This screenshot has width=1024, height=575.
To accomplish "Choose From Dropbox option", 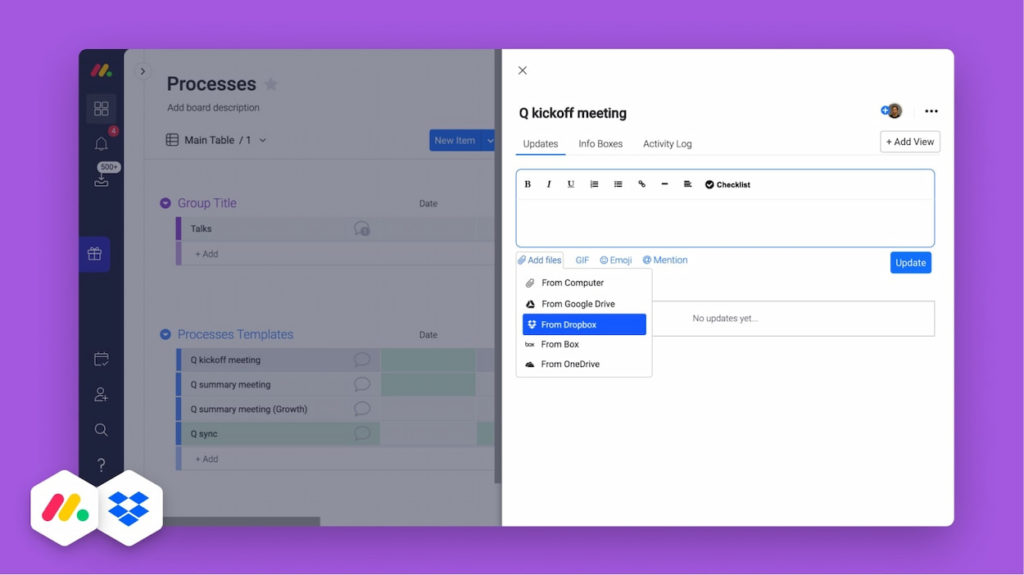I will tap(584, 325).
